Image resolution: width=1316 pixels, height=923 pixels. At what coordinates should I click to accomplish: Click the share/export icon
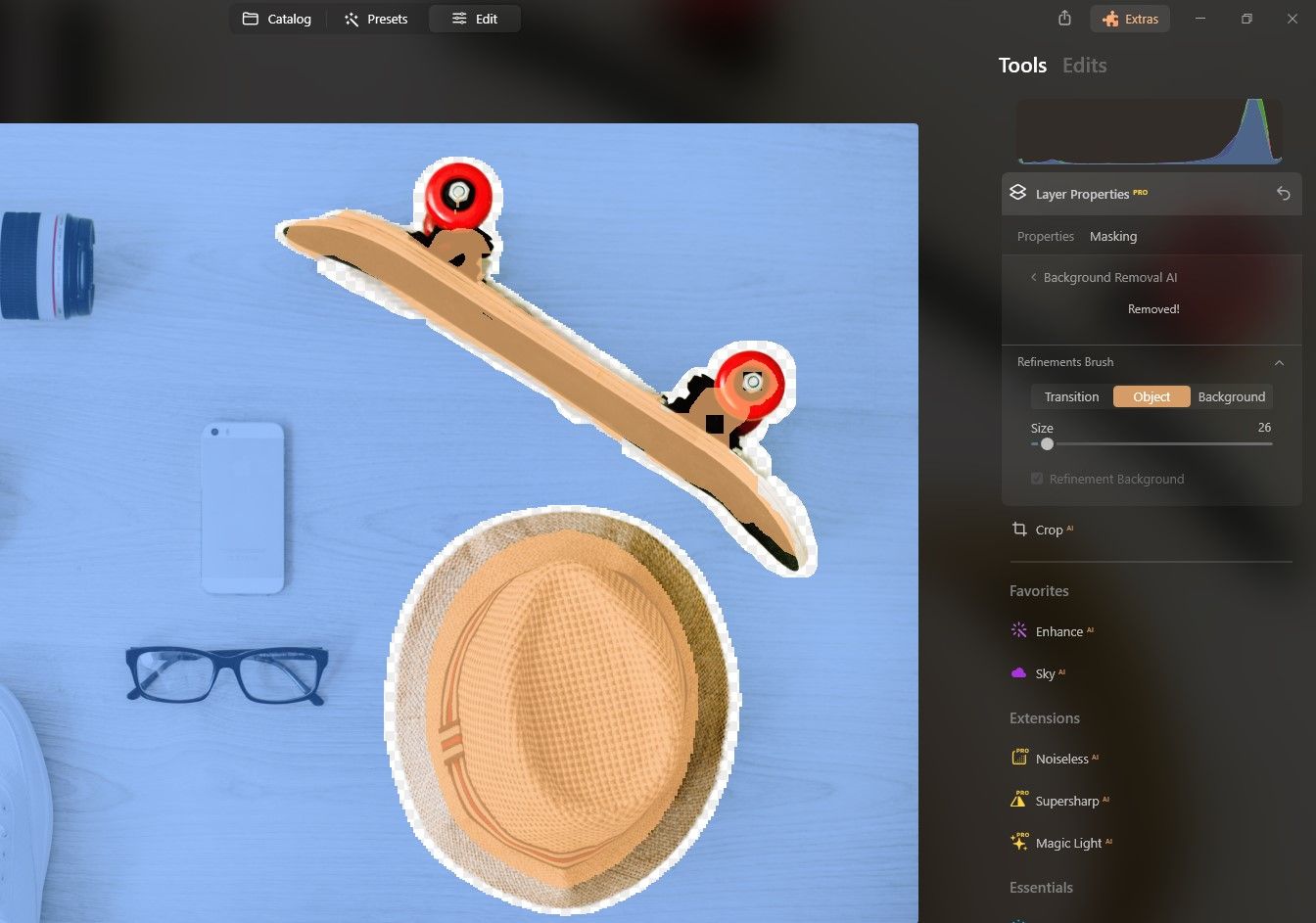1065,19
